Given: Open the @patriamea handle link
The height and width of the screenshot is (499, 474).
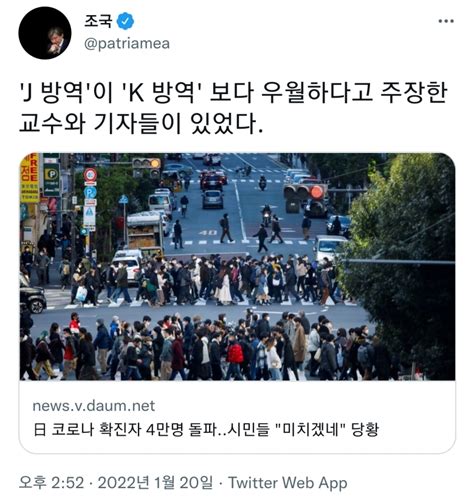Looking at the screenshot, I should [127, 44].
